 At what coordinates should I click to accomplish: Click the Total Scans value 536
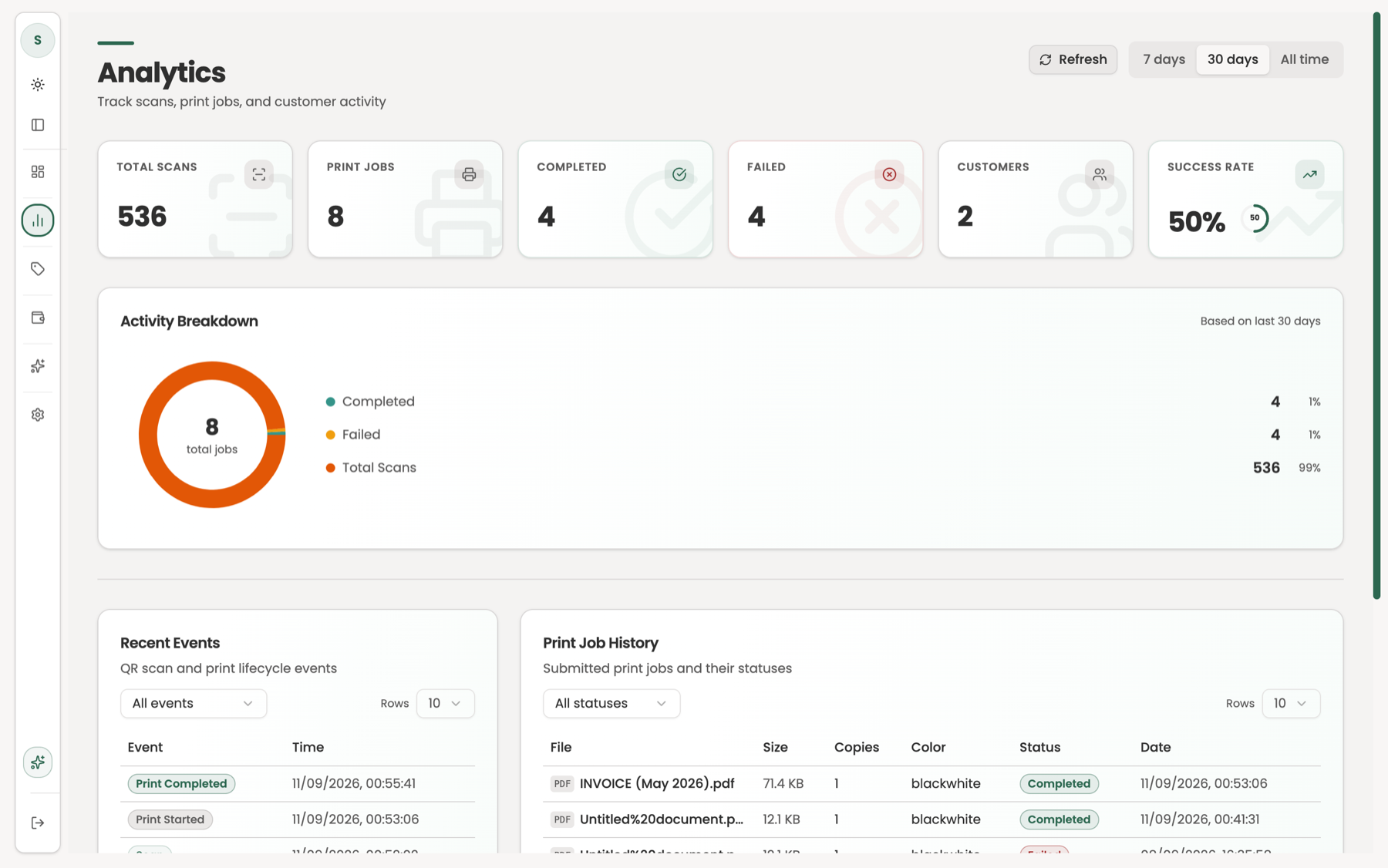point(142,217)
